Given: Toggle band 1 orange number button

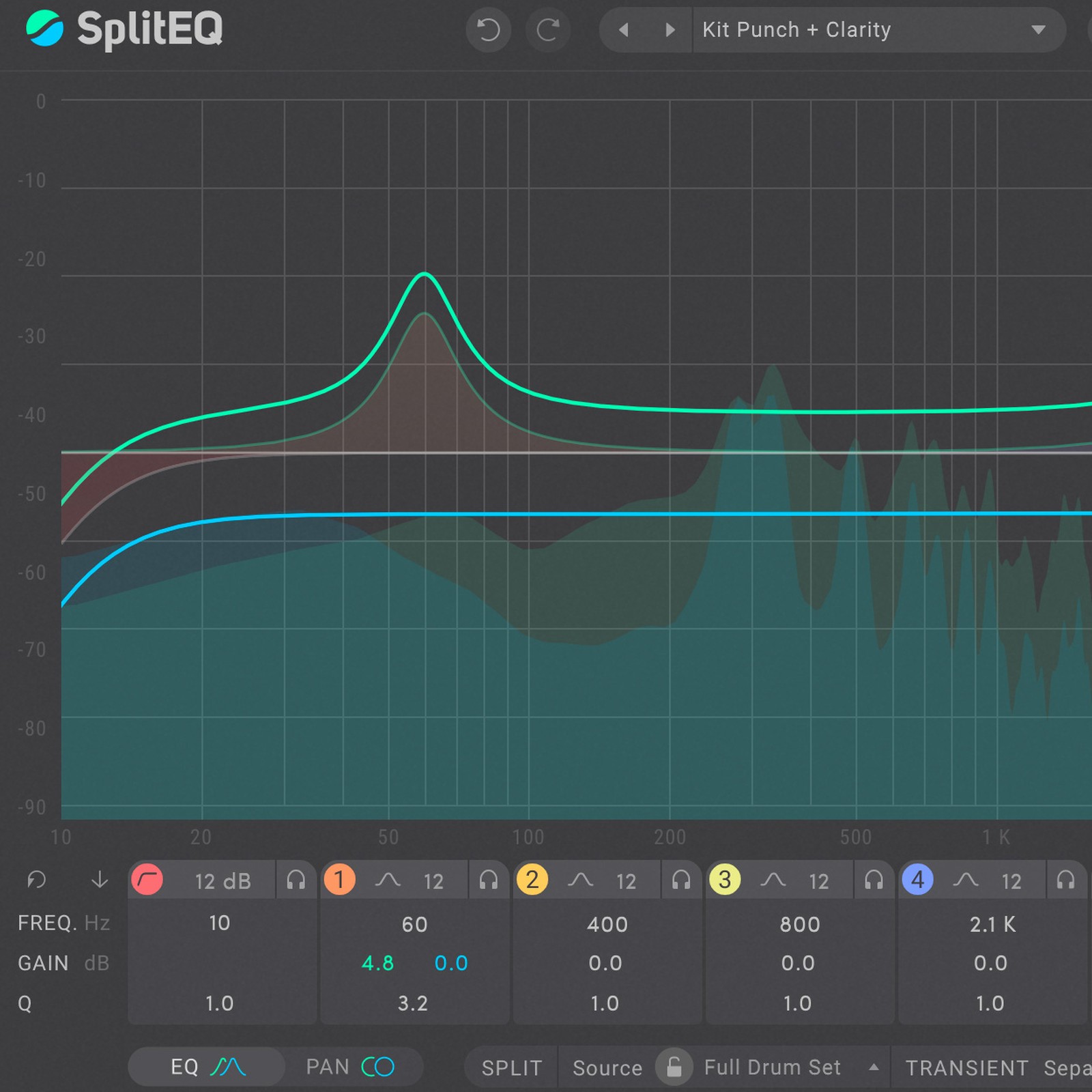Looking at the screenshot, I should tap(339, 880).
